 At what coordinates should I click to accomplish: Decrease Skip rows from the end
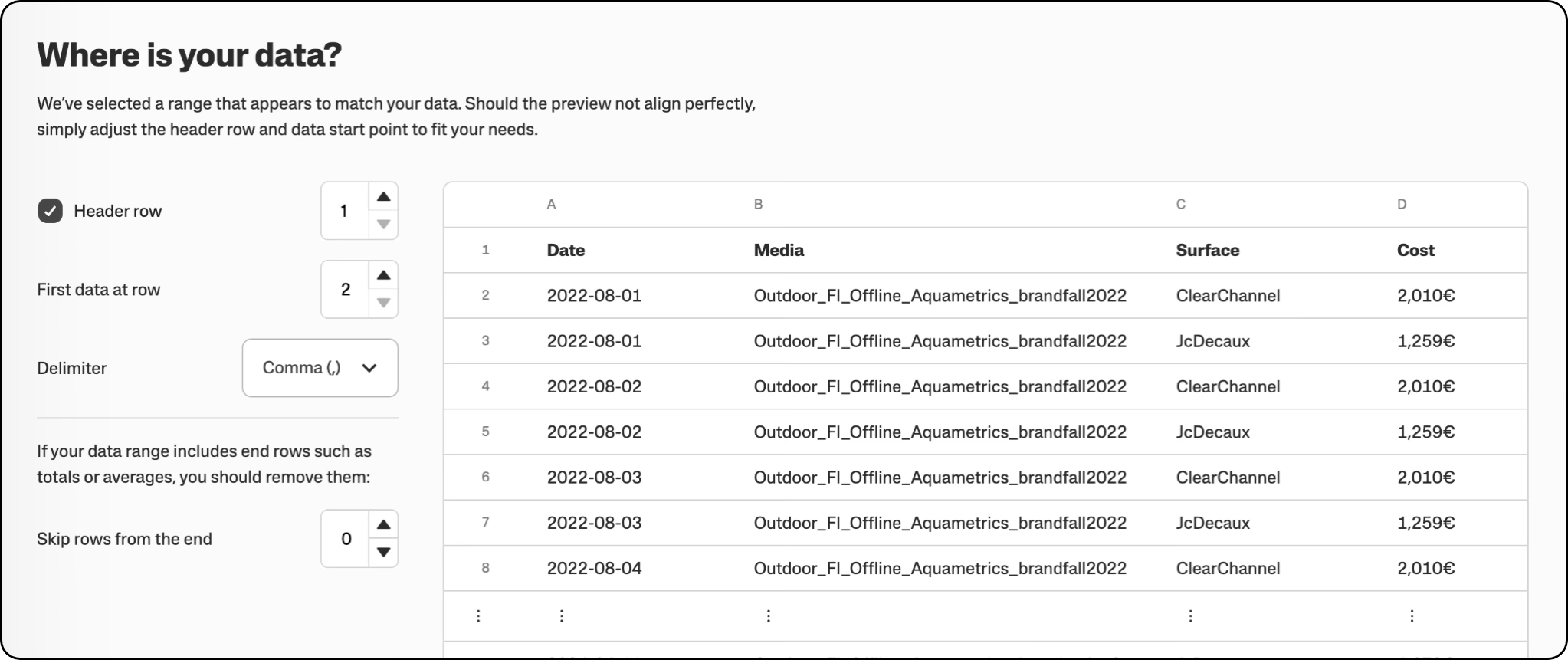(x=383, y=552)
